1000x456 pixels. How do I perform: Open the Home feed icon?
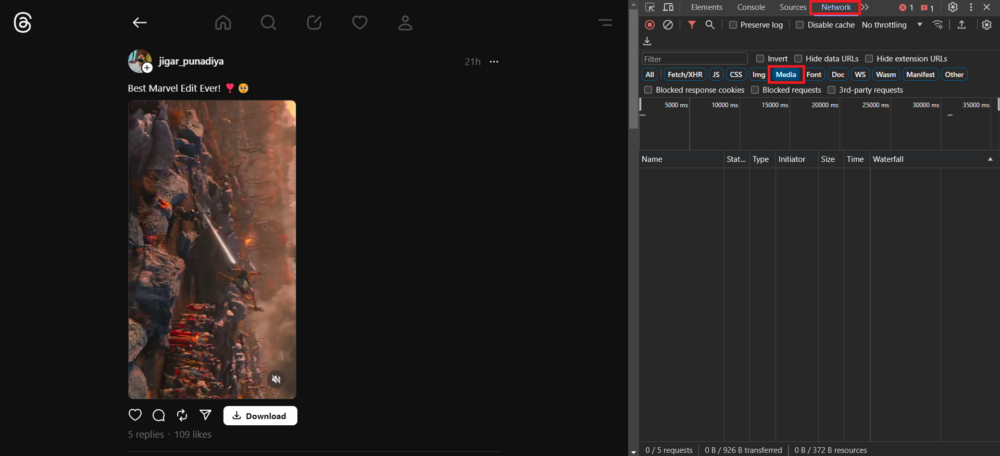coord(223,23)
